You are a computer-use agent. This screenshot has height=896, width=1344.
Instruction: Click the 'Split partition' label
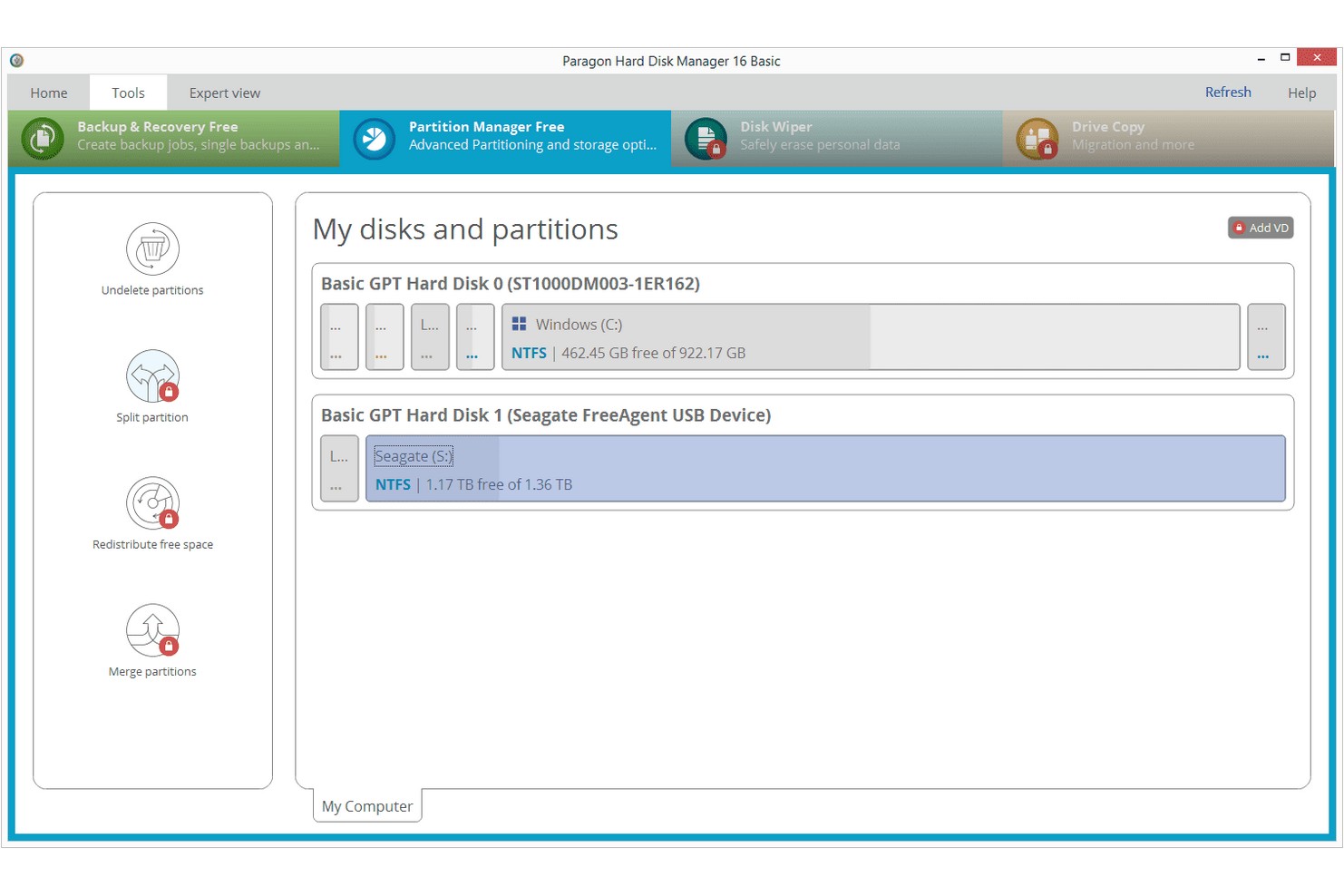click(x=152, y=417)
